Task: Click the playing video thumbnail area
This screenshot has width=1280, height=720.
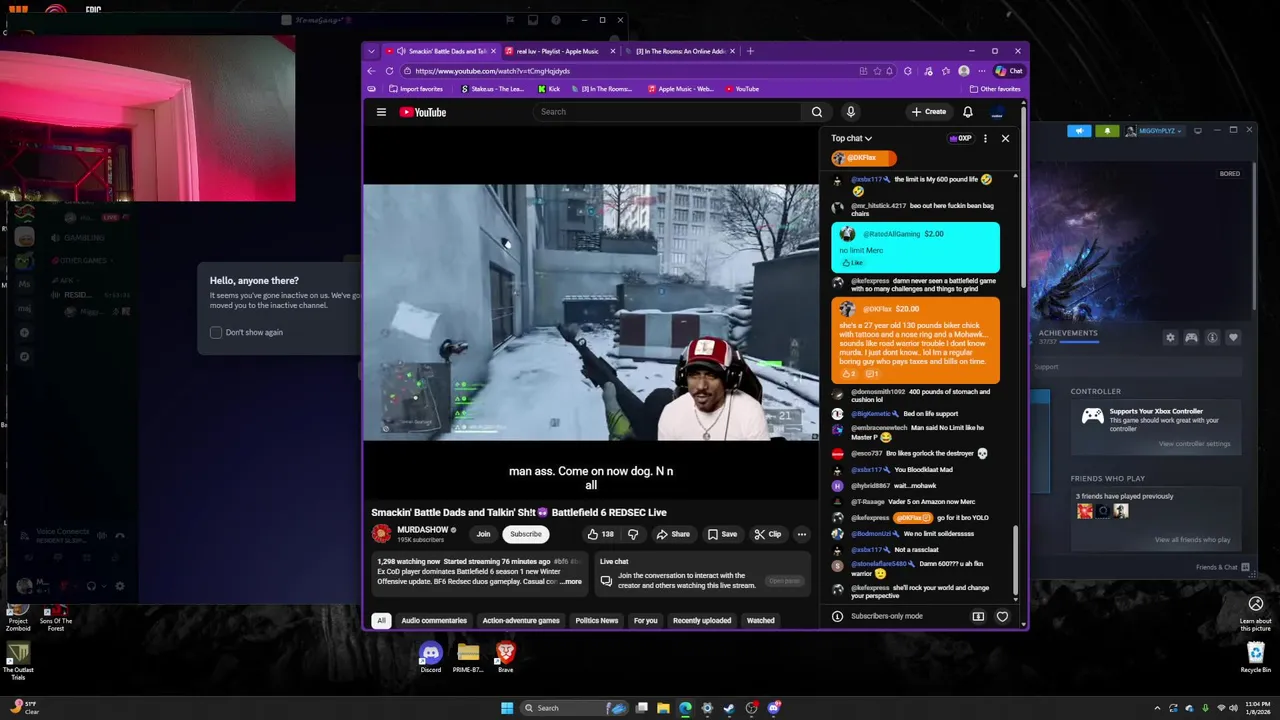Action: coord(591,312)
